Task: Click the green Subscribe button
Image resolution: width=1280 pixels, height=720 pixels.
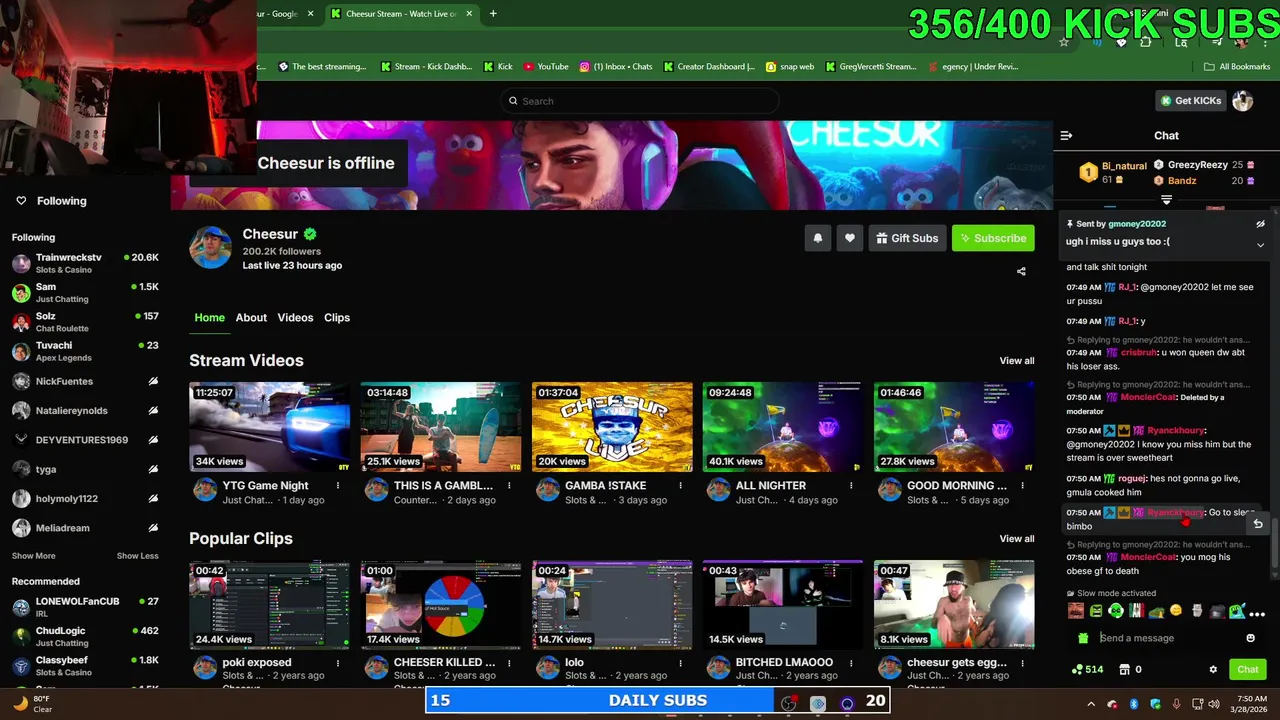Action: point(993,238)
